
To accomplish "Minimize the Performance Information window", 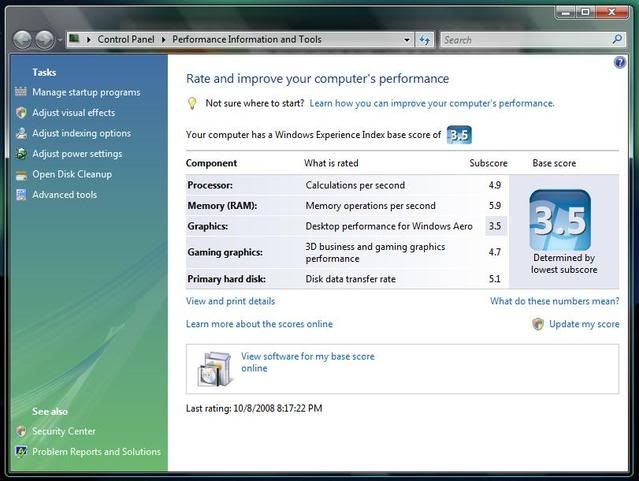I will [x=566, y=13].
